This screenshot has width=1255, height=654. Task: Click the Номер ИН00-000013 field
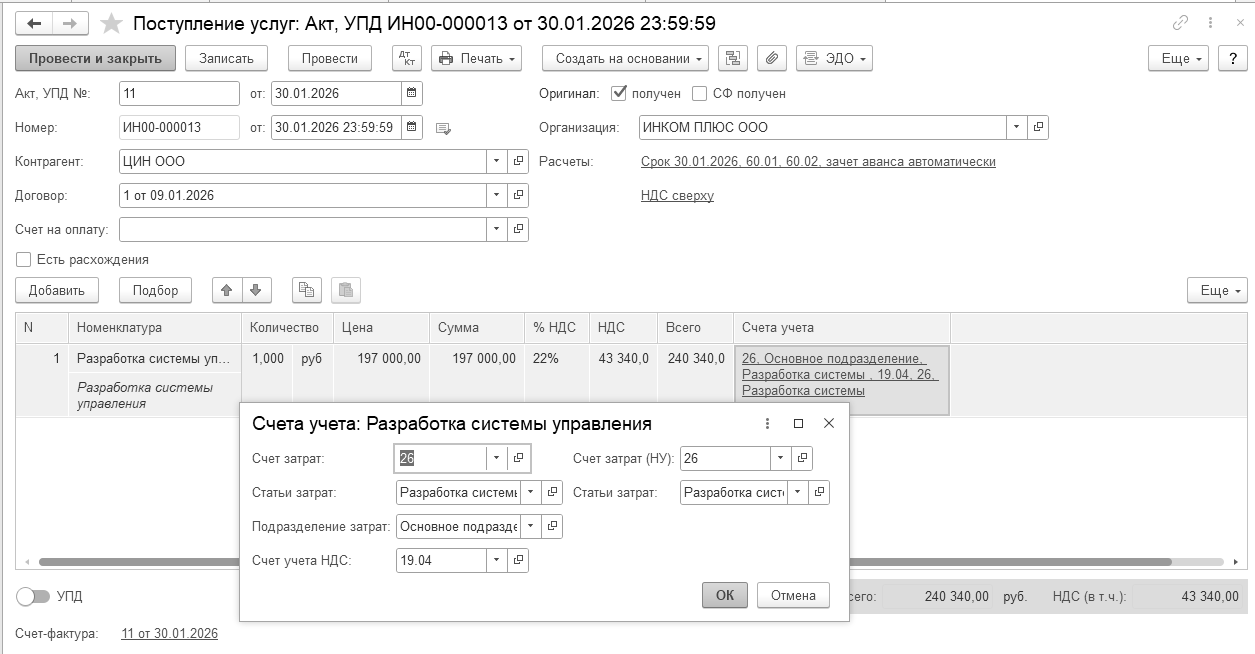[179, 127]
